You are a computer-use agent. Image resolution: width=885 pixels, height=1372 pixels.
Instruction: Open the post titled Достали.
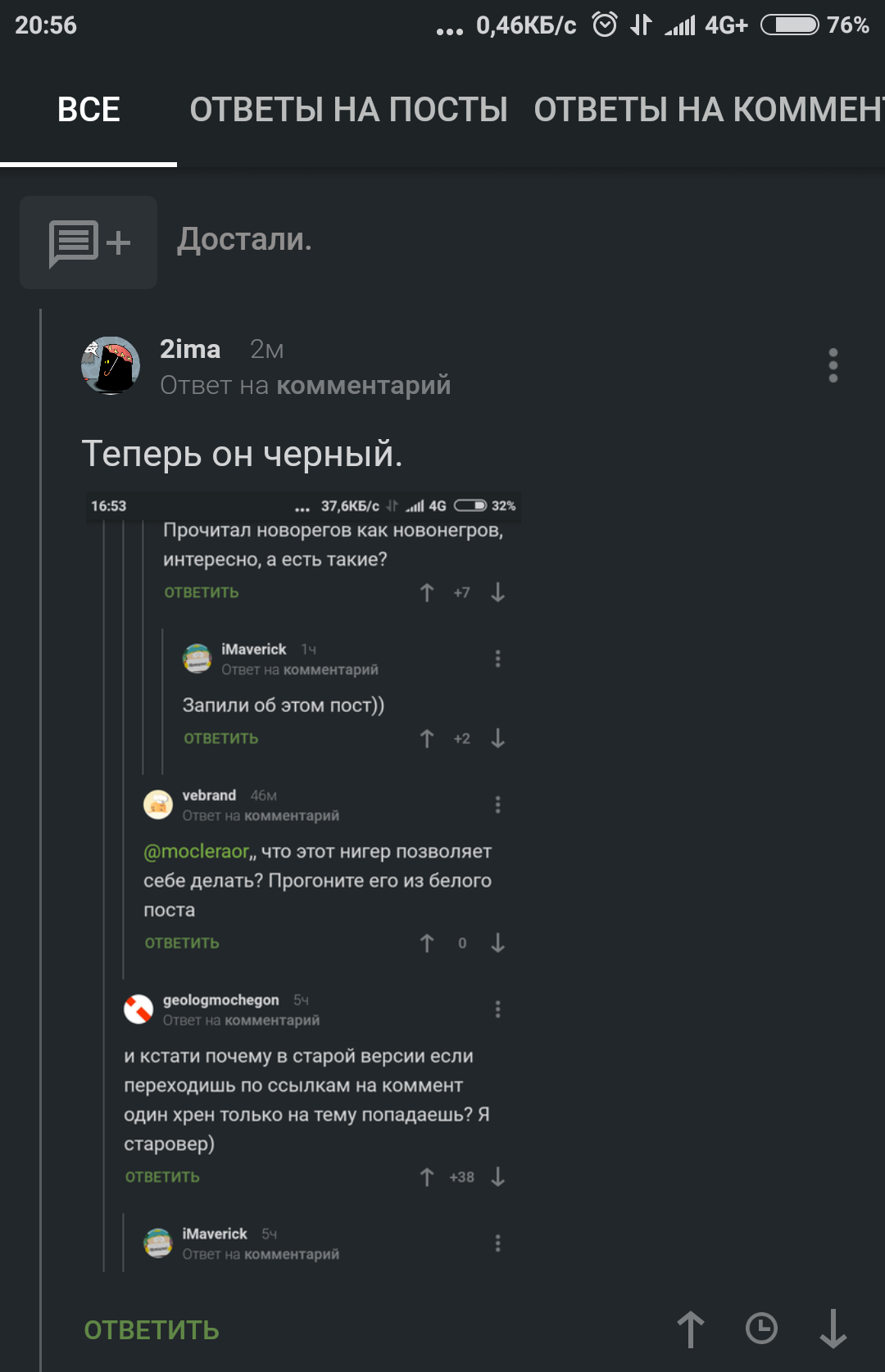coord(244,239)
